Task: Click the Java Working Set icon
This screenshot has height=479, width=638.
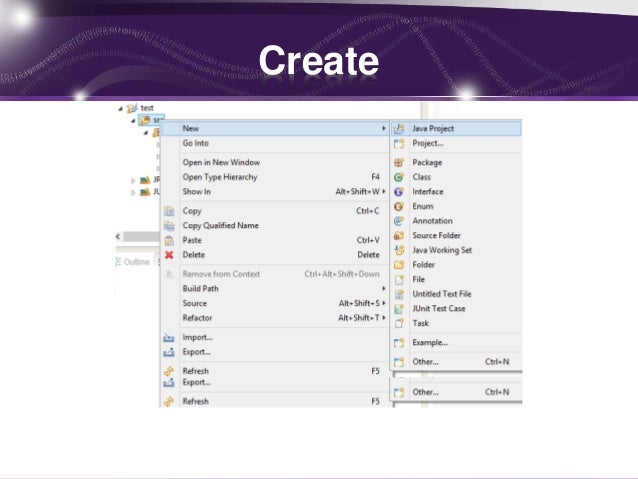Action: 399,250
